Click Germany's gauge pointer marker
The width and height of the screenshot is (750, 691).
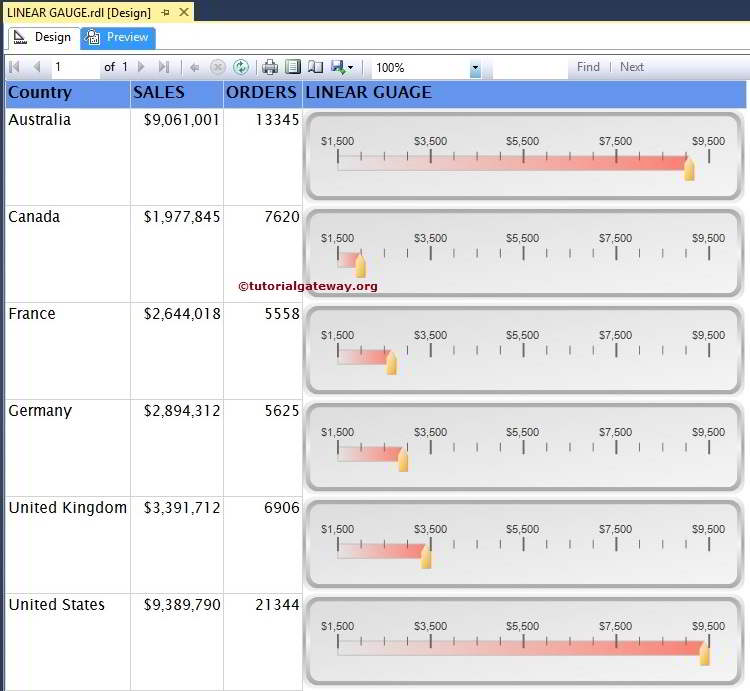(403, 461)
